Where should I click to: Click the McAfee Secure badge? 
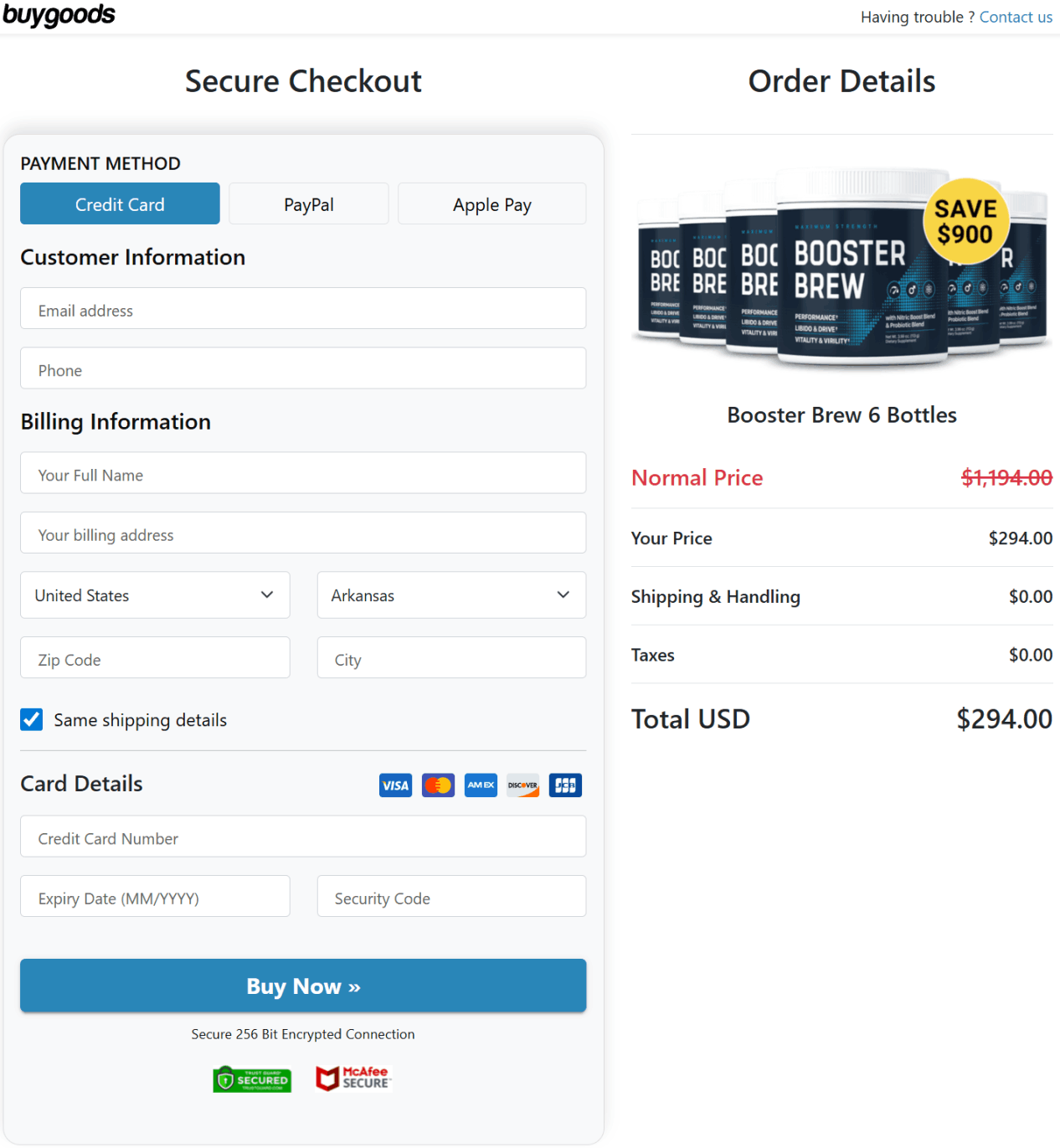[x=352, y=1079]
